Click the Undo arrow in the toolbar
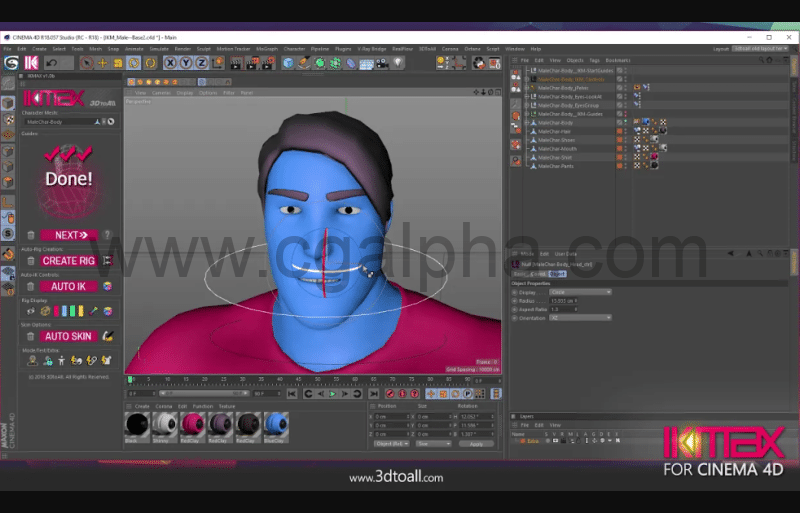Viewport: 800px width, 513px height. pos(51,63)
